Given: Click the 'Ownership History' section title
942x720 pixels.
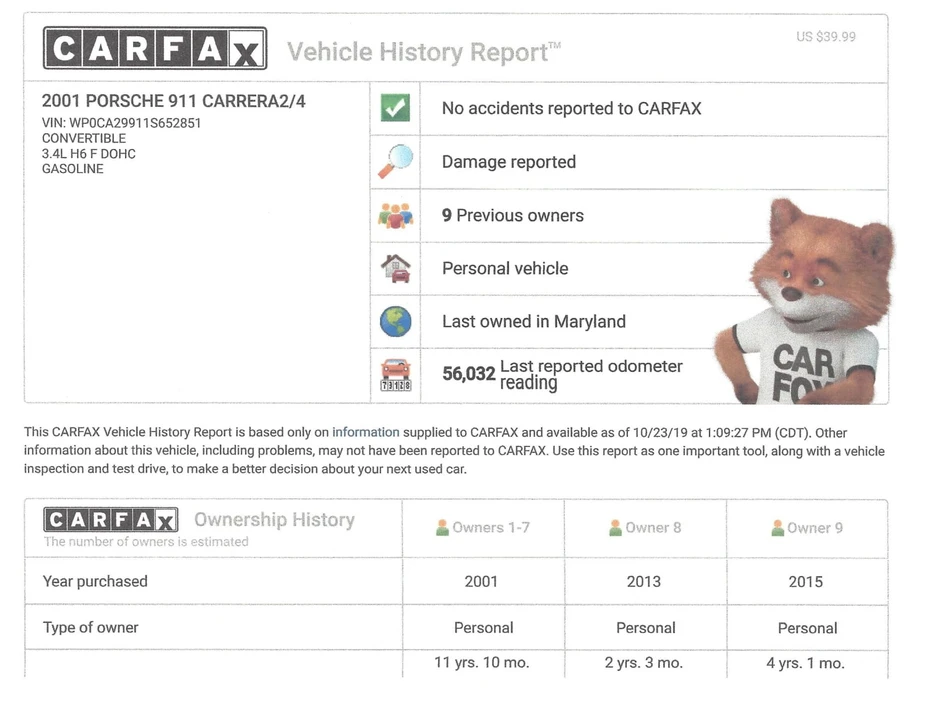Looking at the screenshot, I should [275, 519].
